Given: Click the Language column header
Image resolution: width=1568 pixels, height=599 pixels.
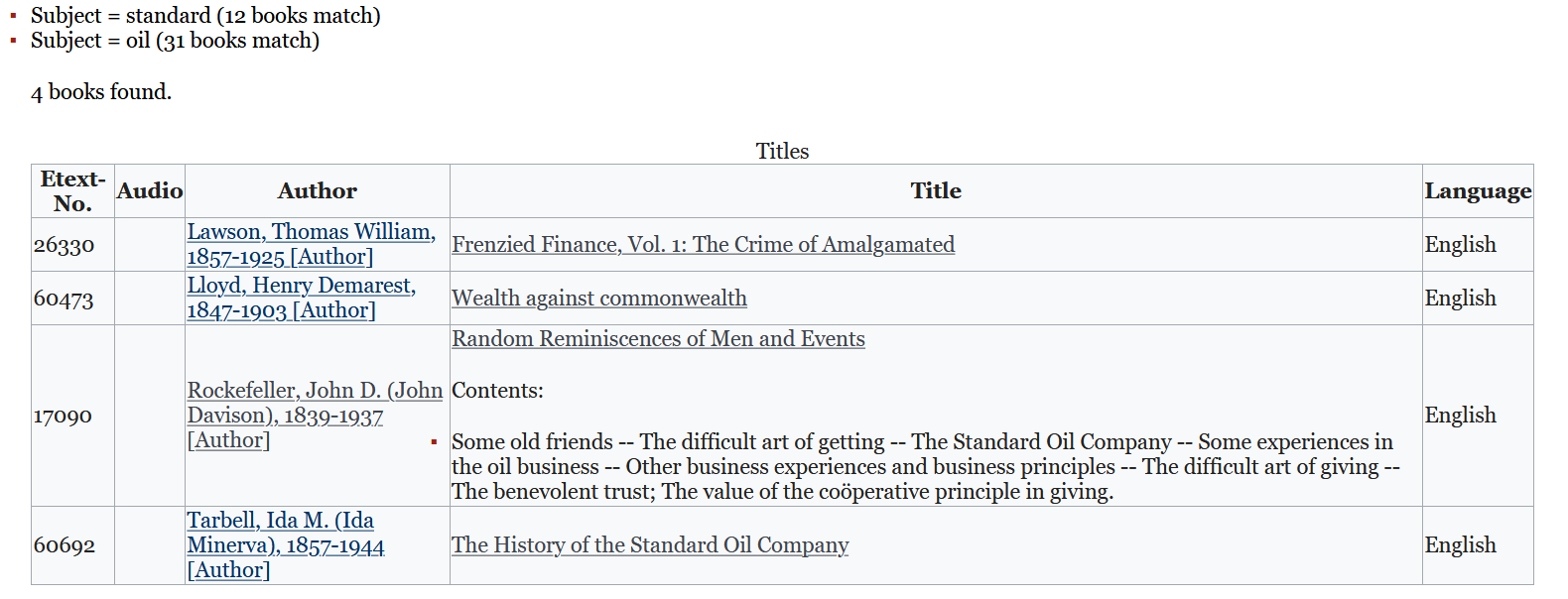Looking at the screenshot, I should tap(1478, 191).
